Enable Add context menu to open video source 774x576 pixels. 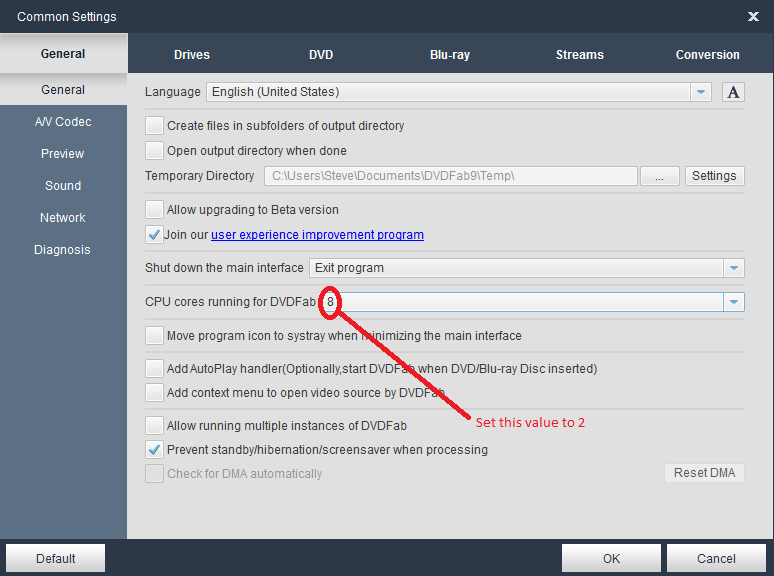click(154, 392)
